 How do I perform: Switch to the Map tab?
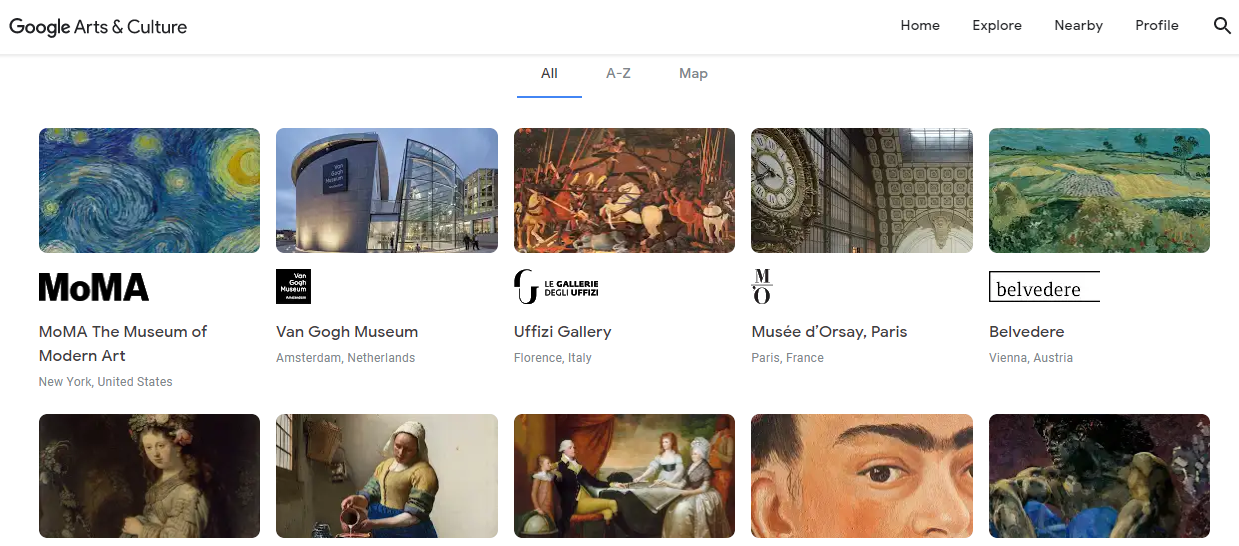tap(693, 74)
